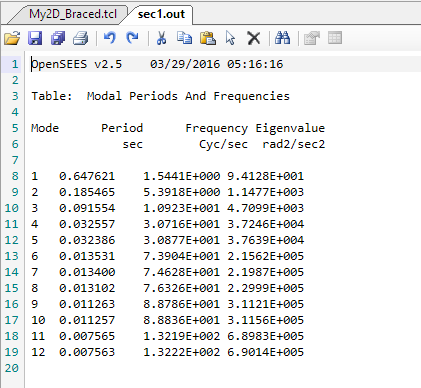The height and width of the screenshot is (388, 421).
Task: Click the time '05:16:16' text
Action: [x=255, y=64]
